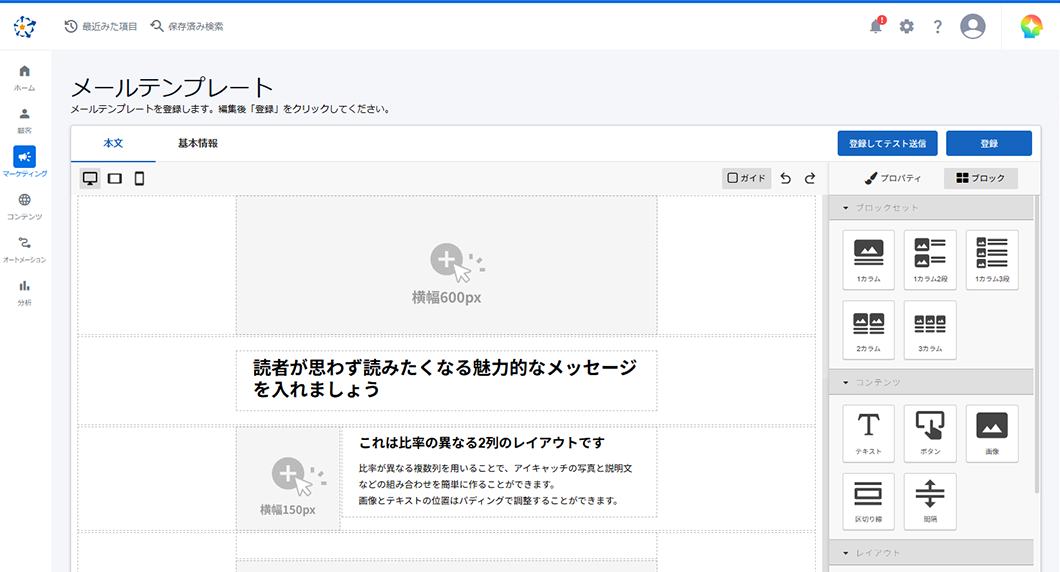Click the colorful assistant icon at top right
The image size is (1060, 572).
click(1031, 26)
